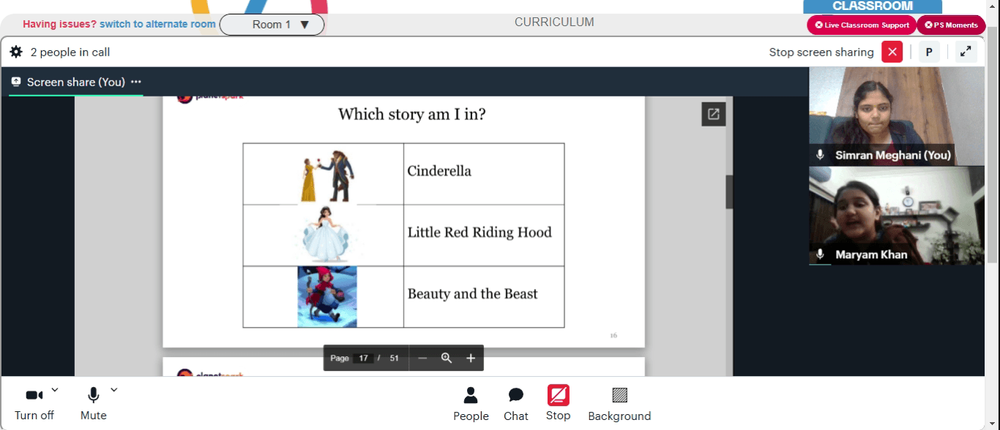Click Red Riding Hood image
The image size is (1000, 430).
pos(327,297)
